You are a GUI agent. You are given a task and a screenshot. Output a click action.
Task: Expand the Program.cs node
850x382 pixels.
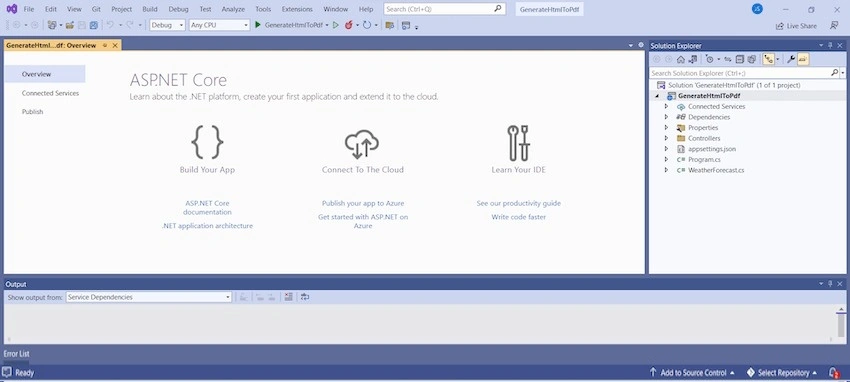(666, 159)
